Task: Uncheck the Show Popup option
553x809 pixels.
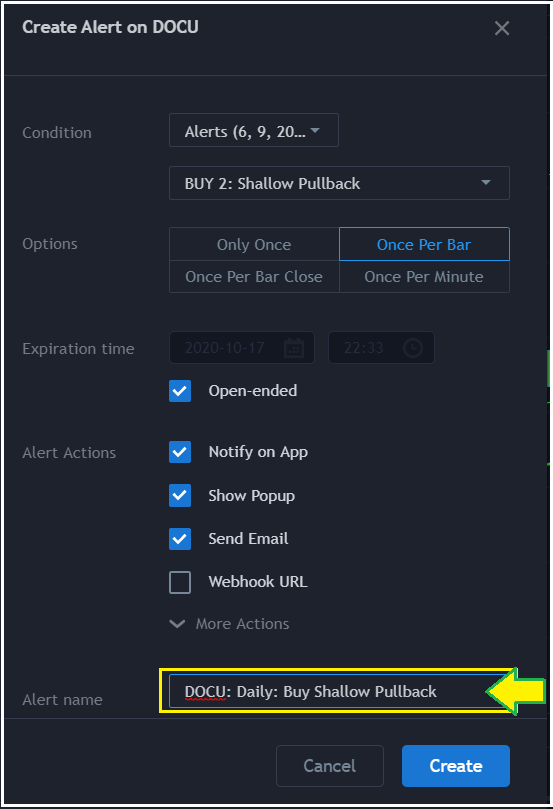Action: 180,495
